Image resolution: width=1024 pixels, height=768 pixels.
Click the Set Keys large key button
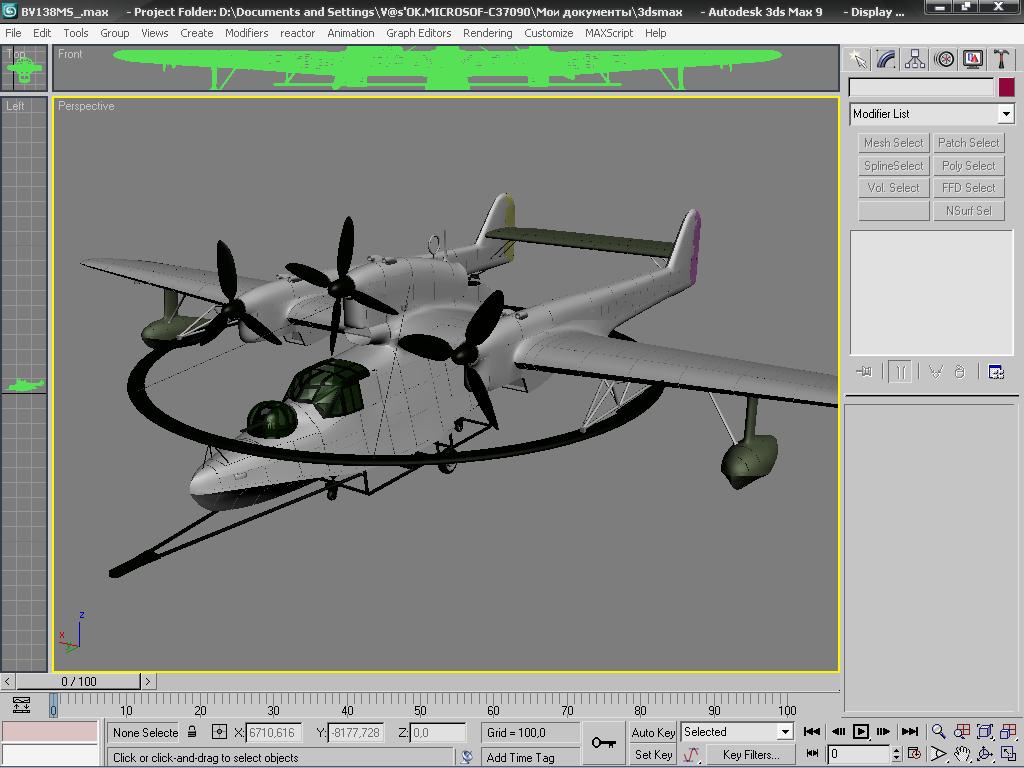point(603,743)
